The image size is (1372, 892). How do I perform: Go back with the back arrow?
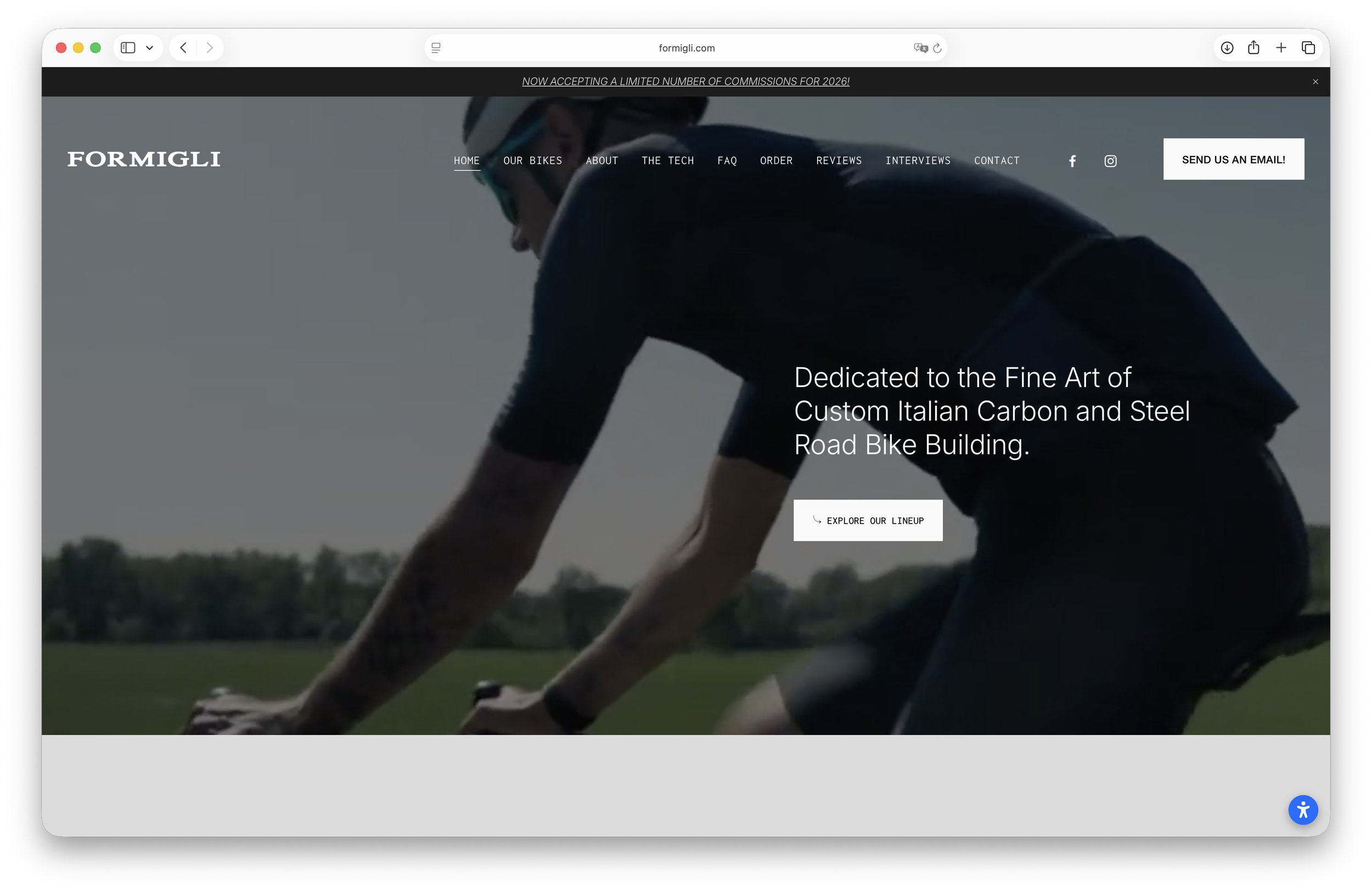[183, 48]
